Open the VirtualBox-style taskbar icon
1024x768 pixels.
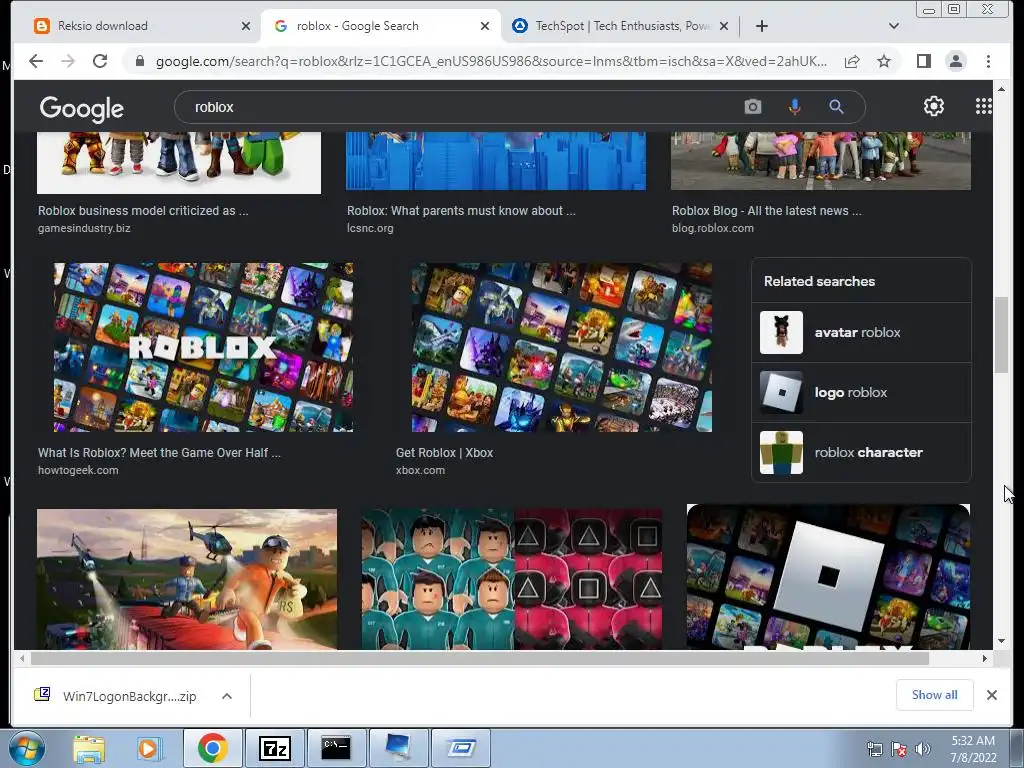[460, 748]
